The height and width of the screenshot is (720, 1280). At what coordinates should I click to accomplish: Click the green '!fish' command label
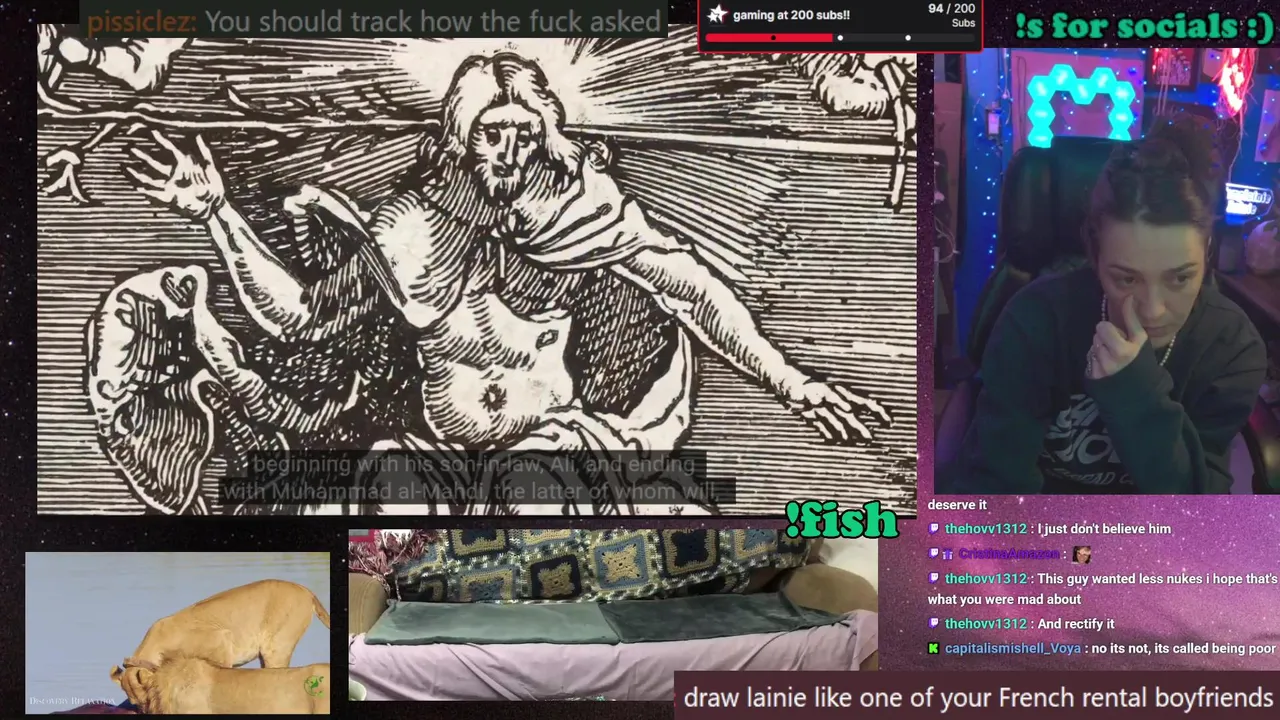tap(841, 520)
